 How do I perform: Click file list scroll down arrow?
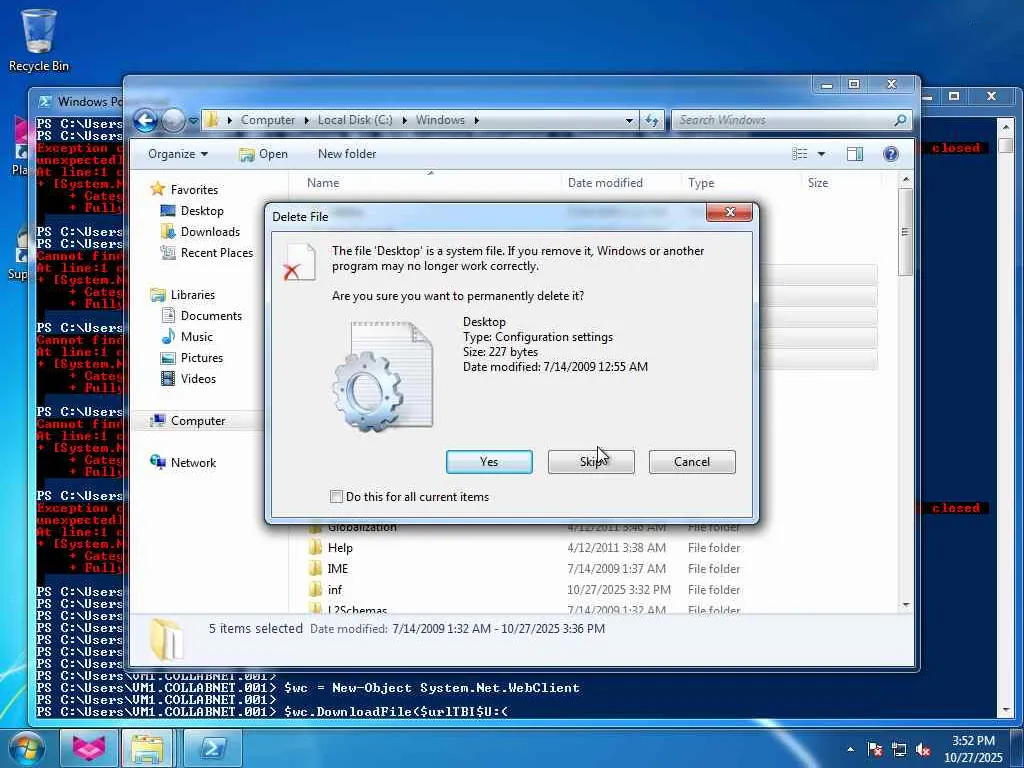[905, 605]
